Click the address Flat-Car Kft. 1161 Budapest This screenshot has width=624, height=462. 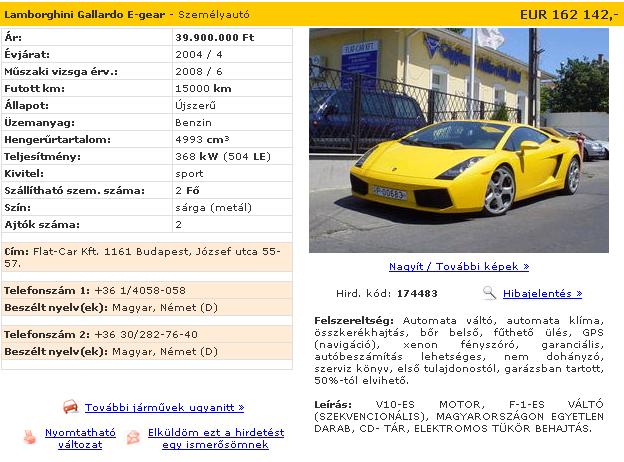click(x=142, y=257)
